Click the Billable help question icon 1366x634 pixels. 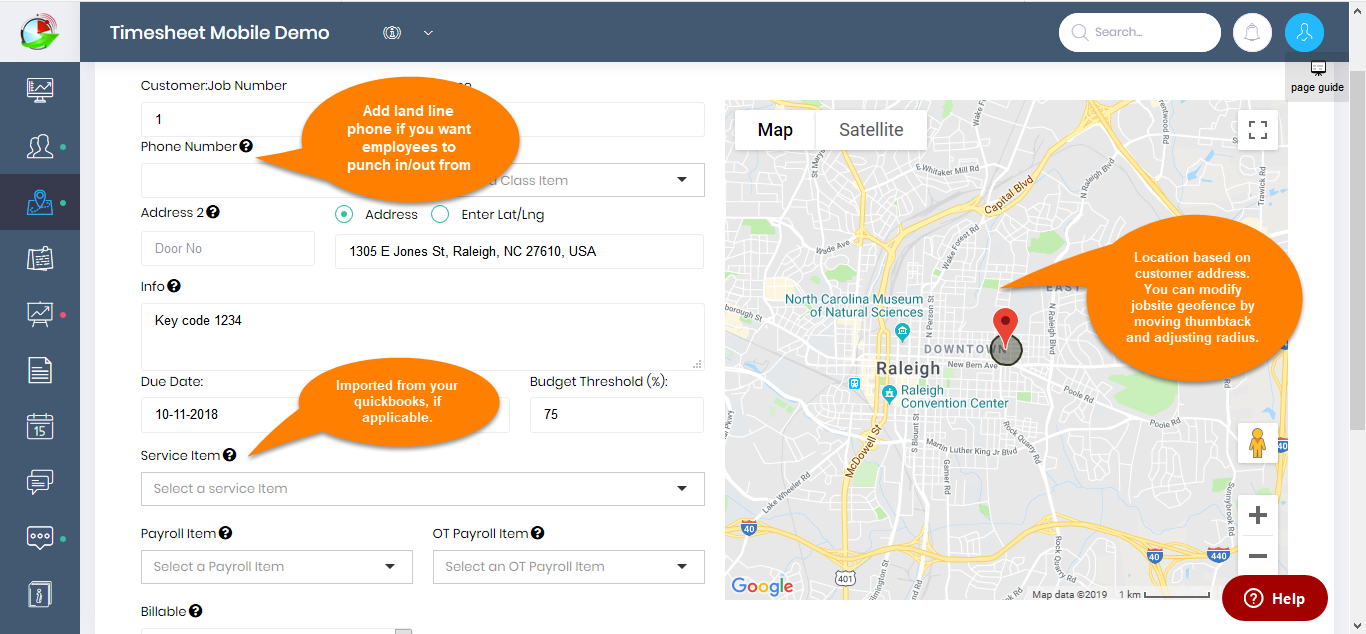(195, 611)
